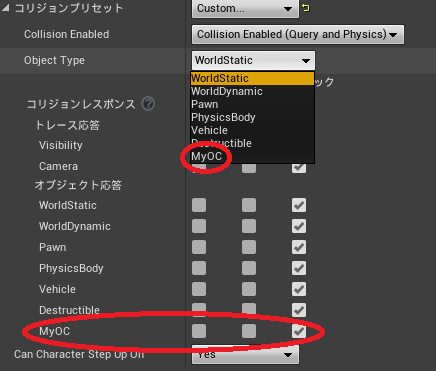The image size is (436, 371).
Task: Toggle PhysicsBody Block checkbox
Action: click(299, 268)
